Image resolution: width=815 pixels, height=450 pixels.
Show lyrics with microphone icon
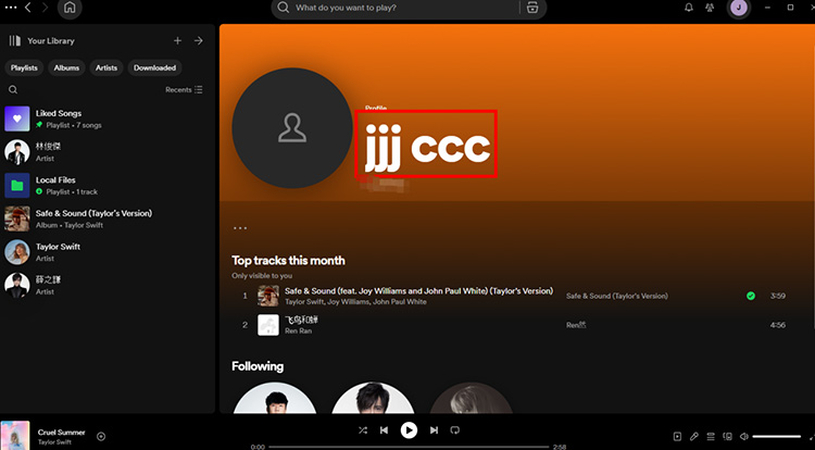tap(694, 436)
